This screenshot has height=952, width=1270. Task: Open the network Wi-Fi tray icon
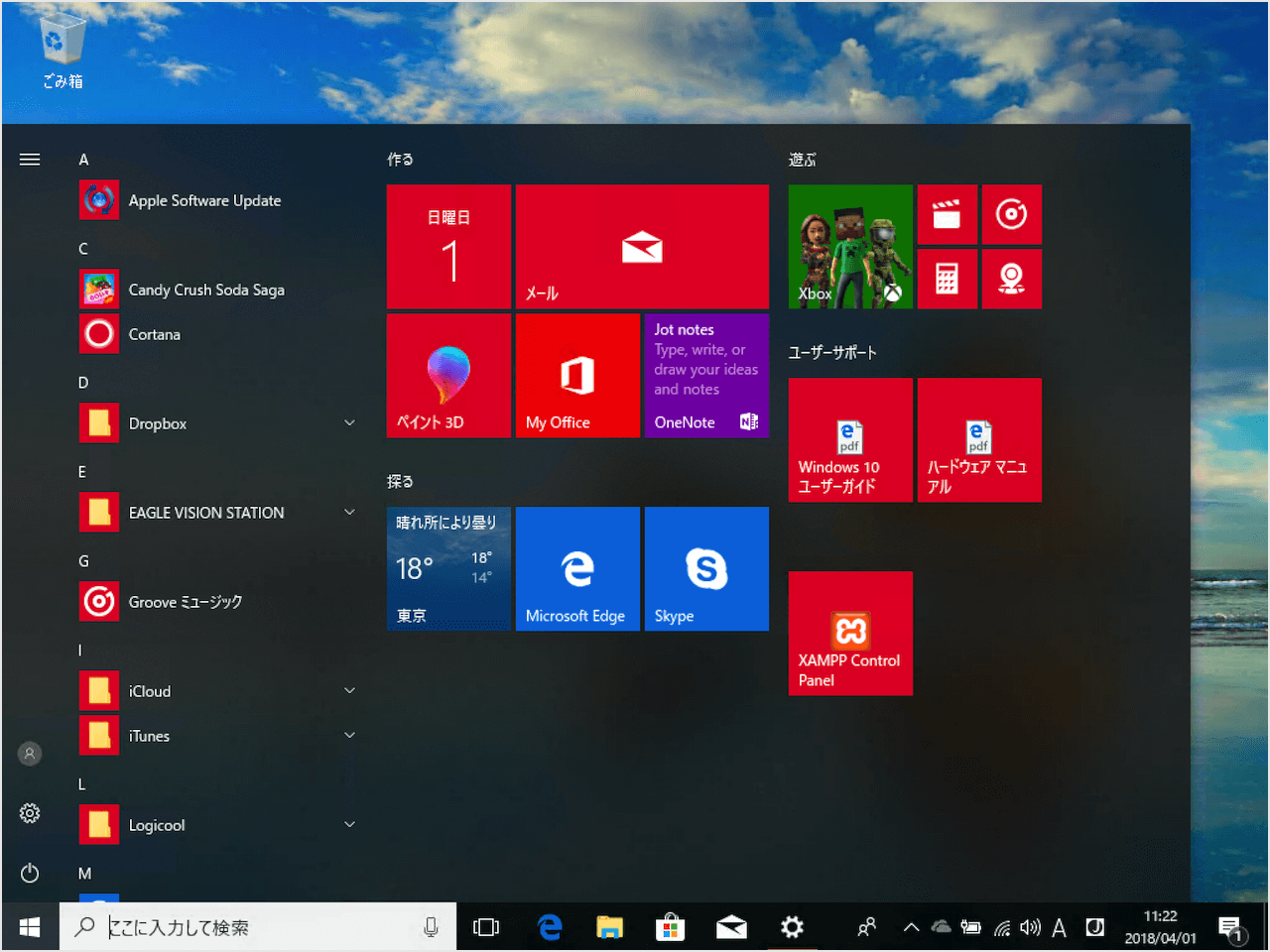click(1003, 928)
